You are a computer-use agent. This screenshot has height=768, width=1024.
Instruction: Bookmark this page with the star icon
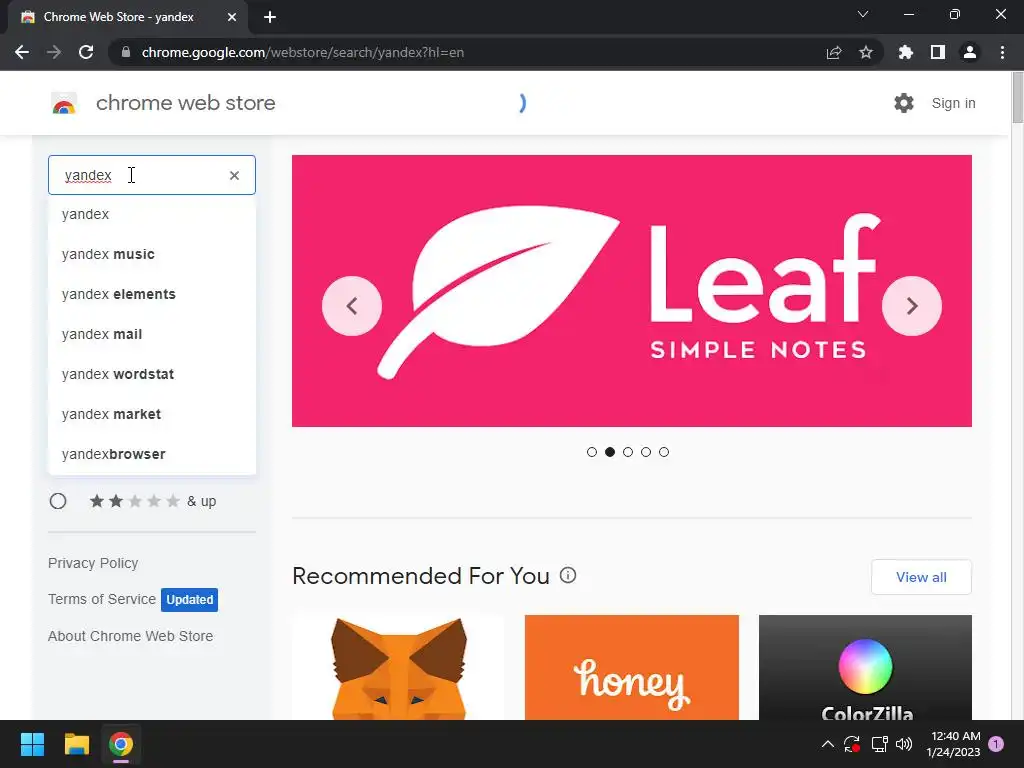tap(866, 52)
